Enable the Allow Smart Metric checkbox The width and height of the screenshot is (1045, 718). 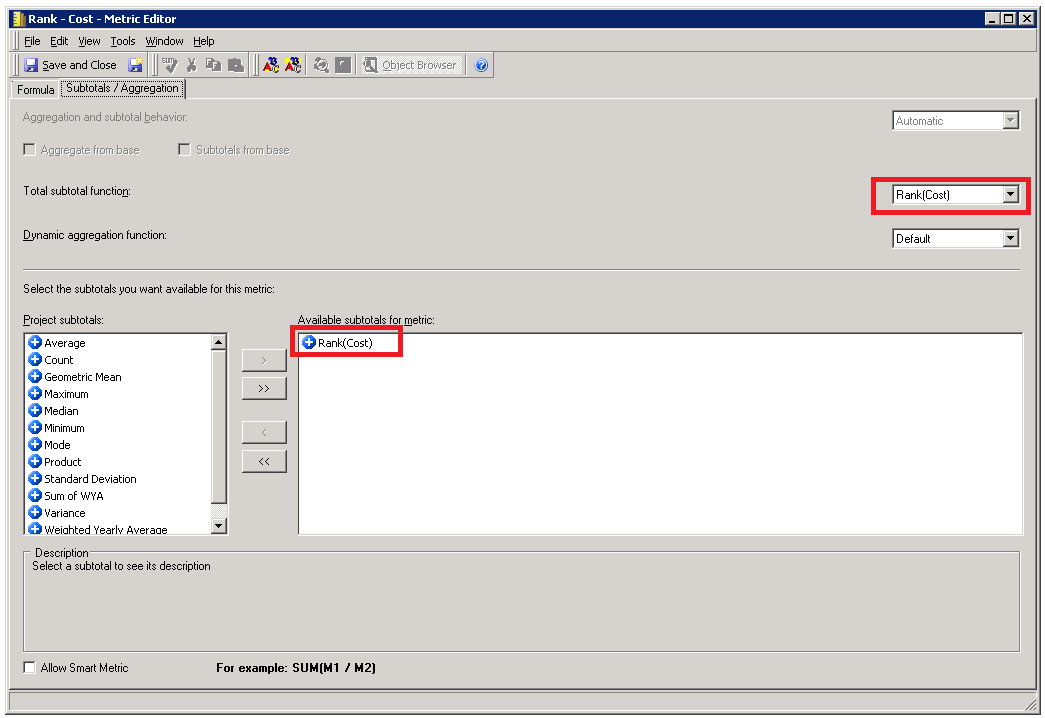tap(30, 667)
